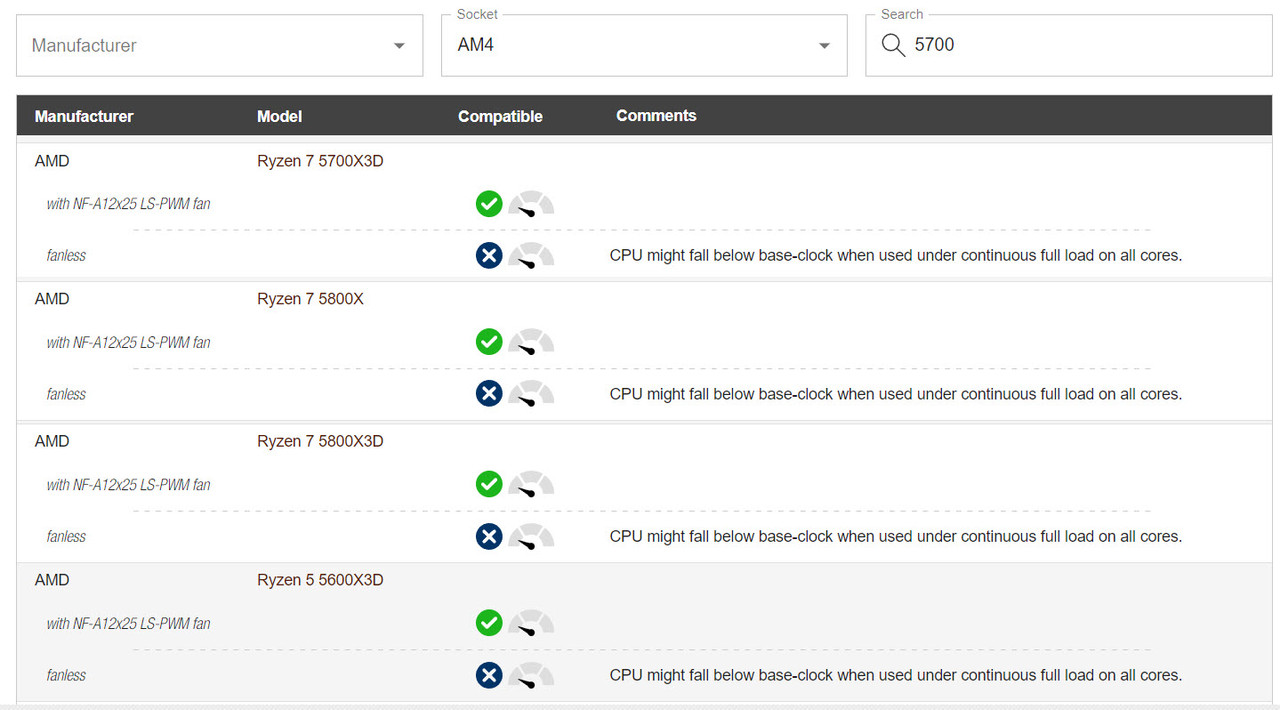Click the Model column header

(x=279, y=116)
